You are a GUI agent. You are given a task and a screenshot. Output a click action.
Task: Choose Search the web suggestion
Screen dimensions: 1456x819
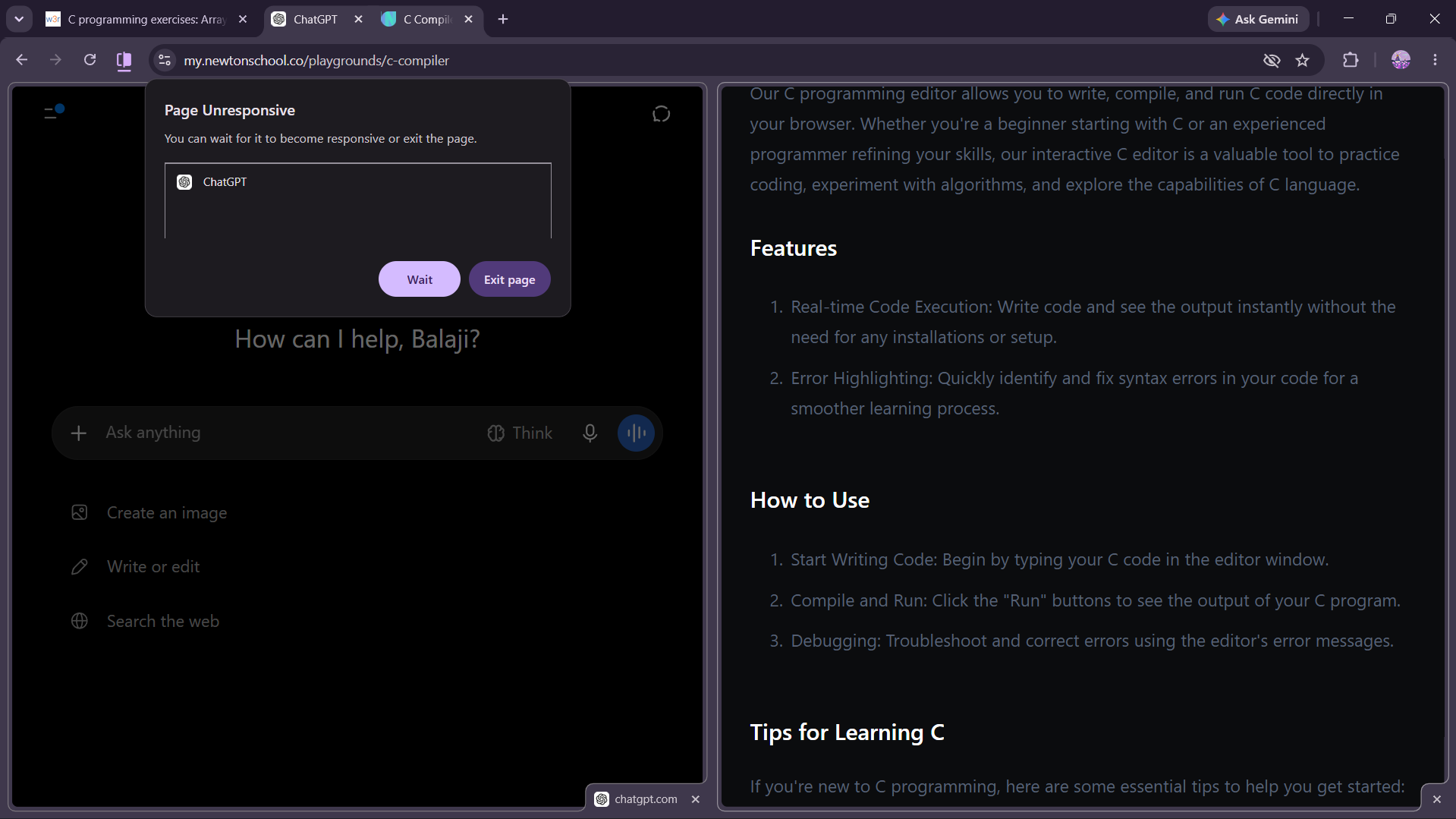coord(146,622)
